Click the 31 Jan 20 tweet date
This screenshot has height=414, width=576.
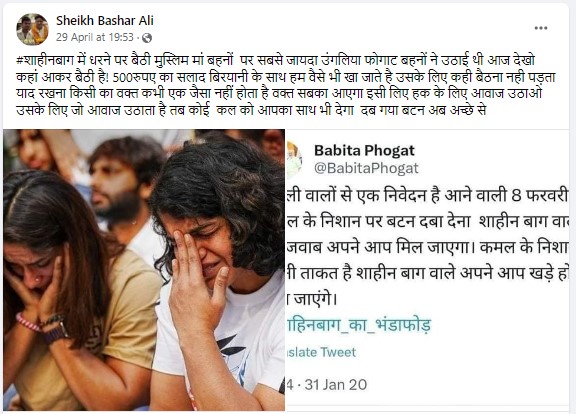(x=336, y=385)
